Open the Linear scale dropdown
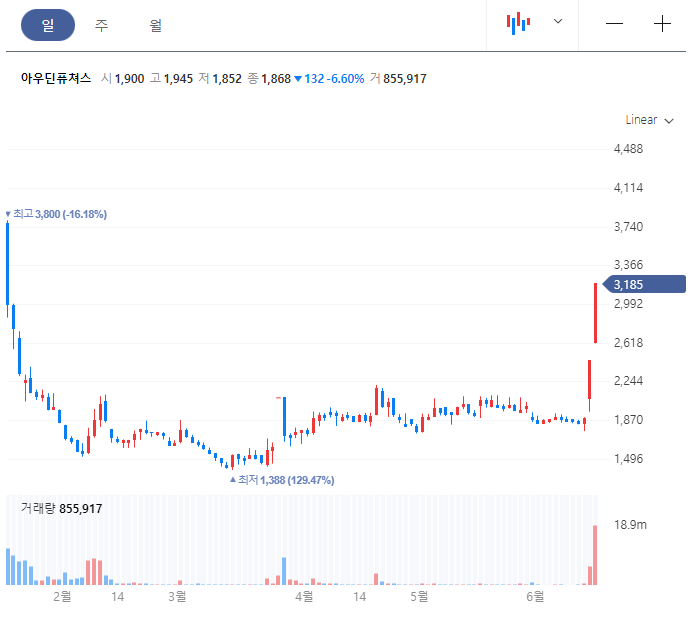Screen dimensions: 698x626 649,120
